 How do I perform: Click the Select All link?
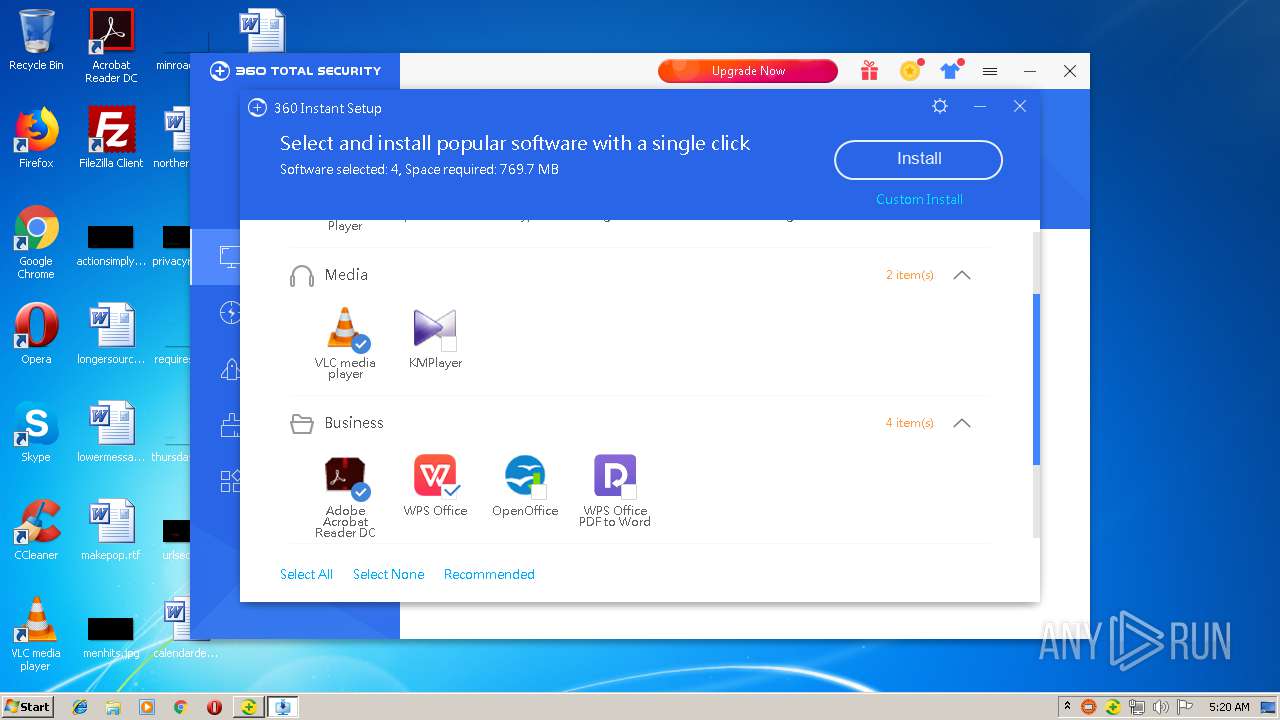pyautogui.click(x=306, y=574)
